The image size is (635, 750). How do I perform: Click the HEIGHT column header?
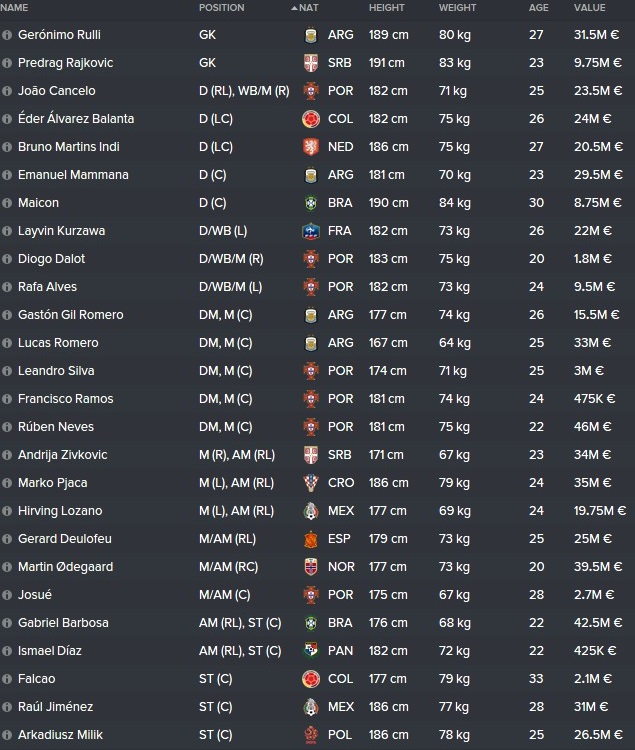pyautogui.click(x=386, y=8)
